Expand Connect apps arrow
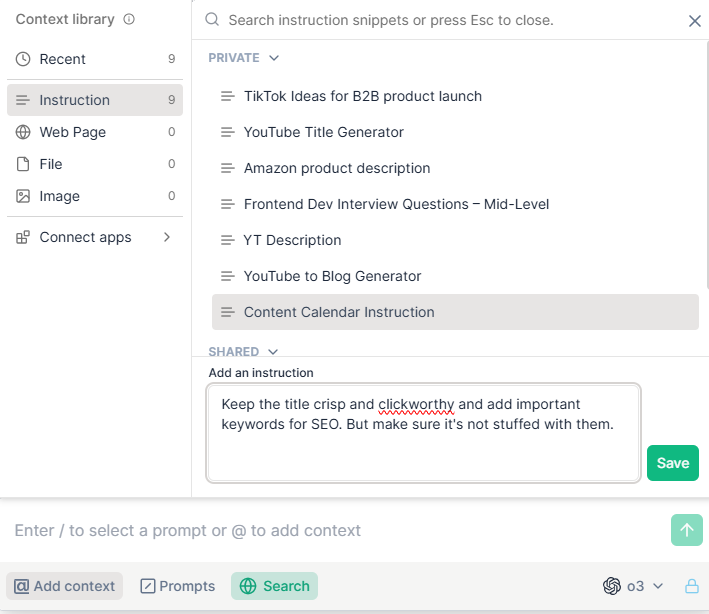This screenshot has height=614, width=709. tap(167, 237)
